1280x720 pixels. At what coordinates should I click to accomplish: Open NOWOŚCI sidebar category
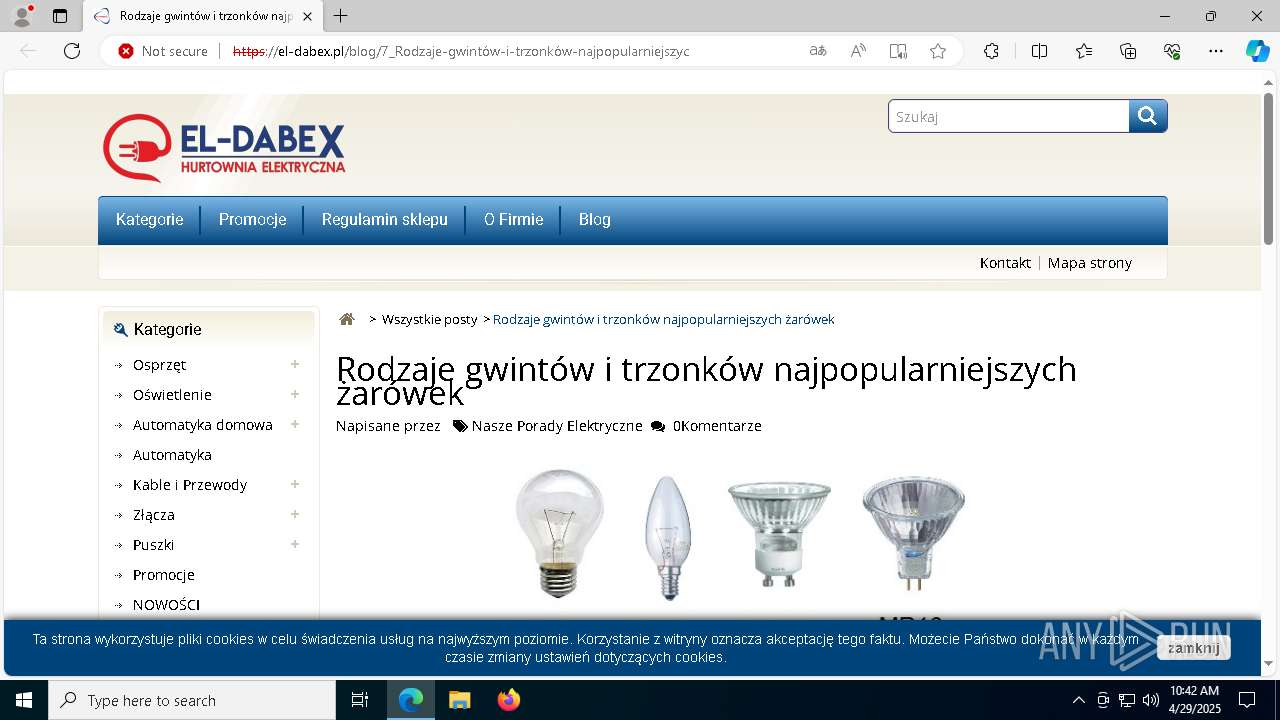click(x=166, y=605)
